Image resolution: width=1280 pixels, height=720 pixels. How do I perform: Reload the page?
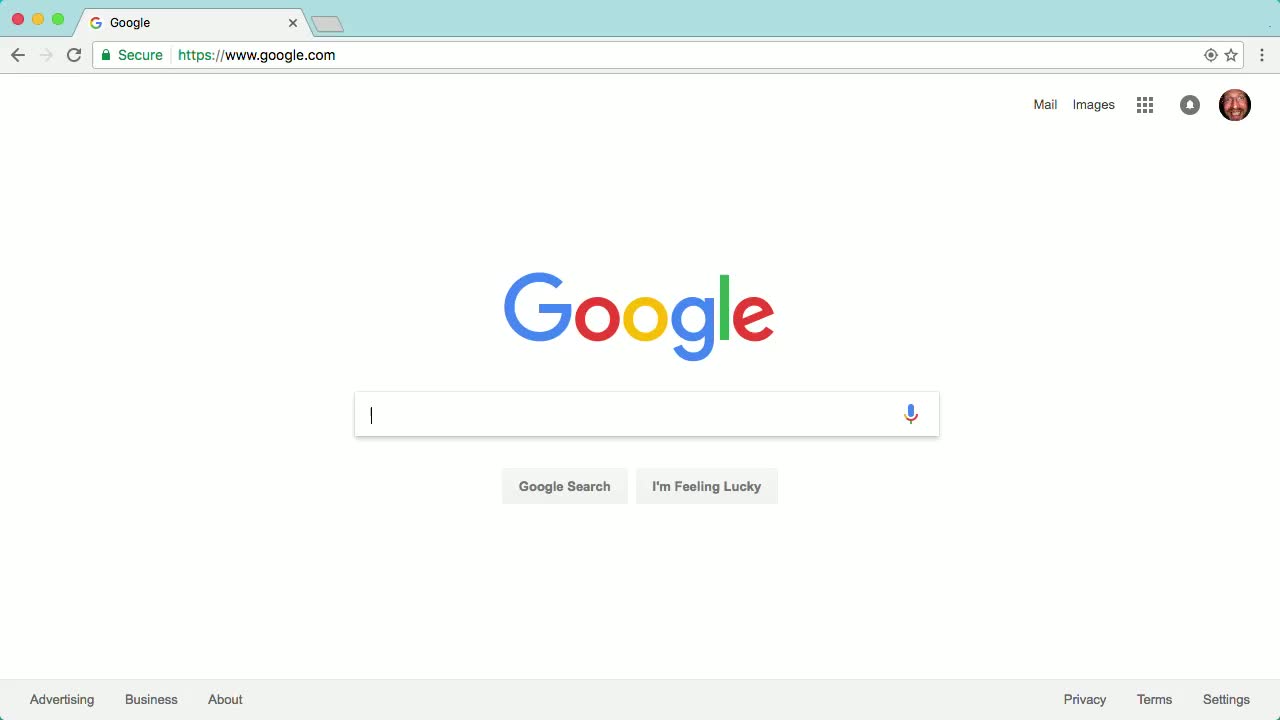tap(74, 55)
